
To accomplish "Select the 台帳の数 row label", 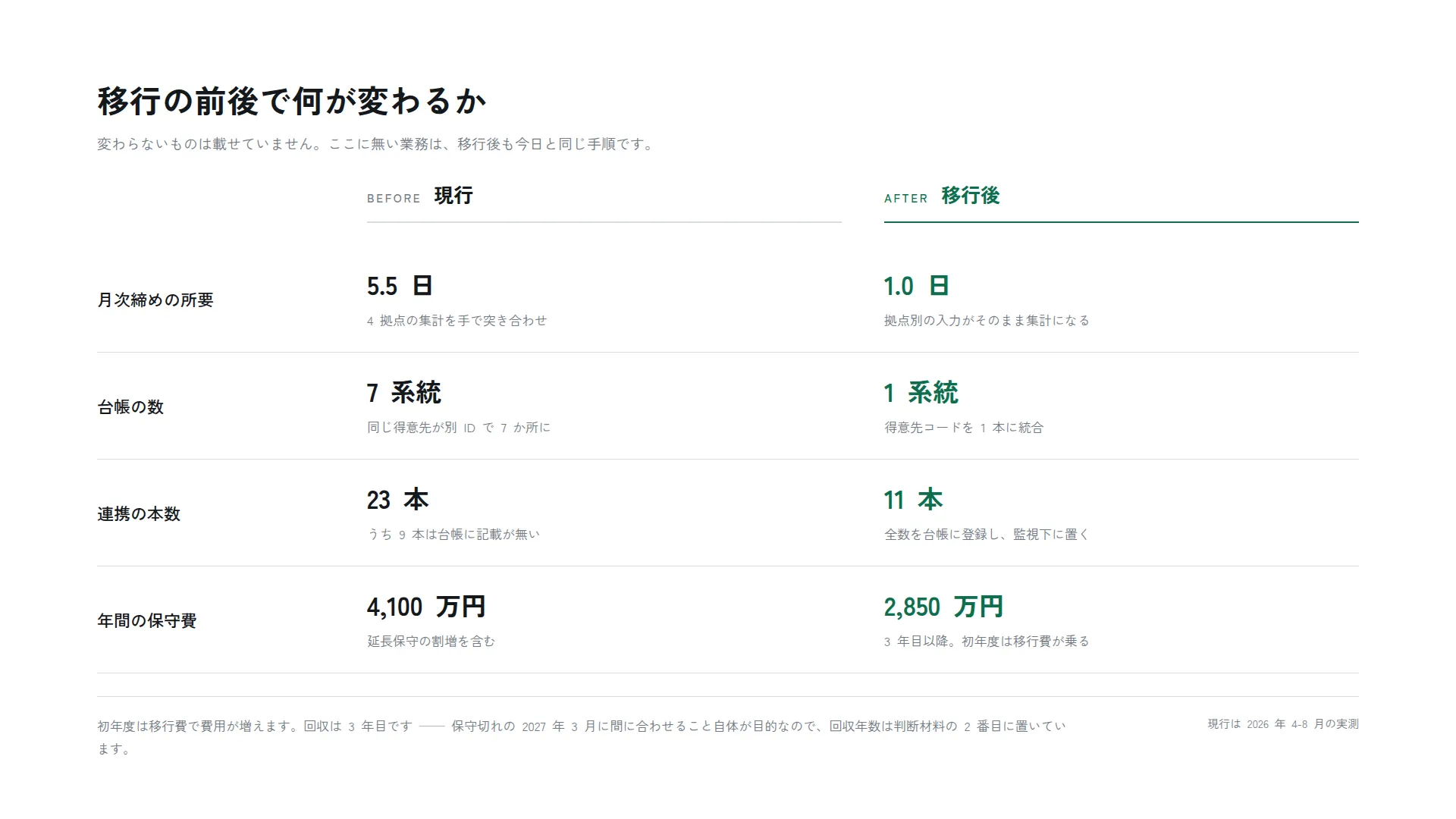I will point(130,406).
